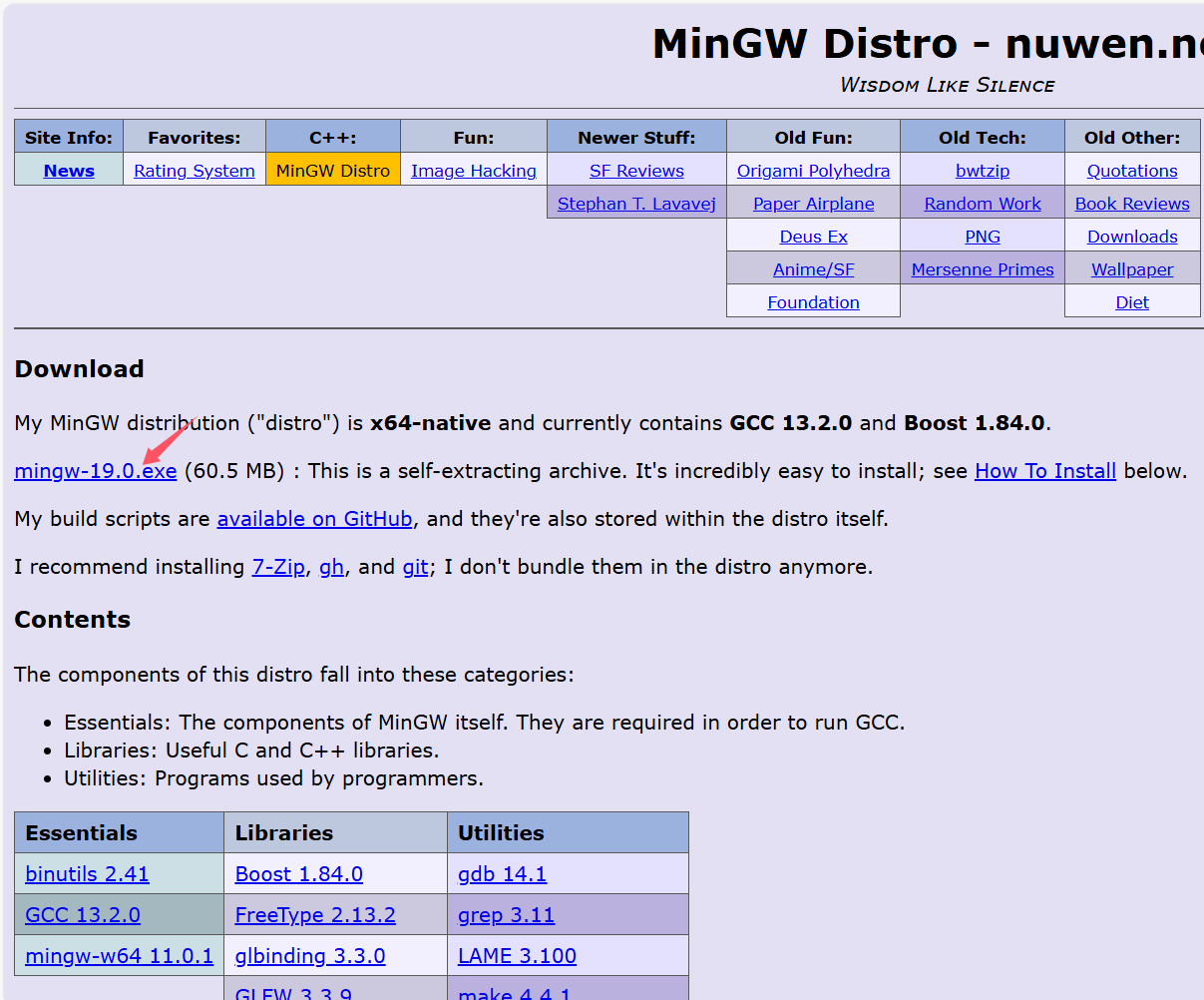The width and height of the screenshot is (1204, 1000).
Task: Download mingw-19.0.exe installer
Action: (96, 471)
